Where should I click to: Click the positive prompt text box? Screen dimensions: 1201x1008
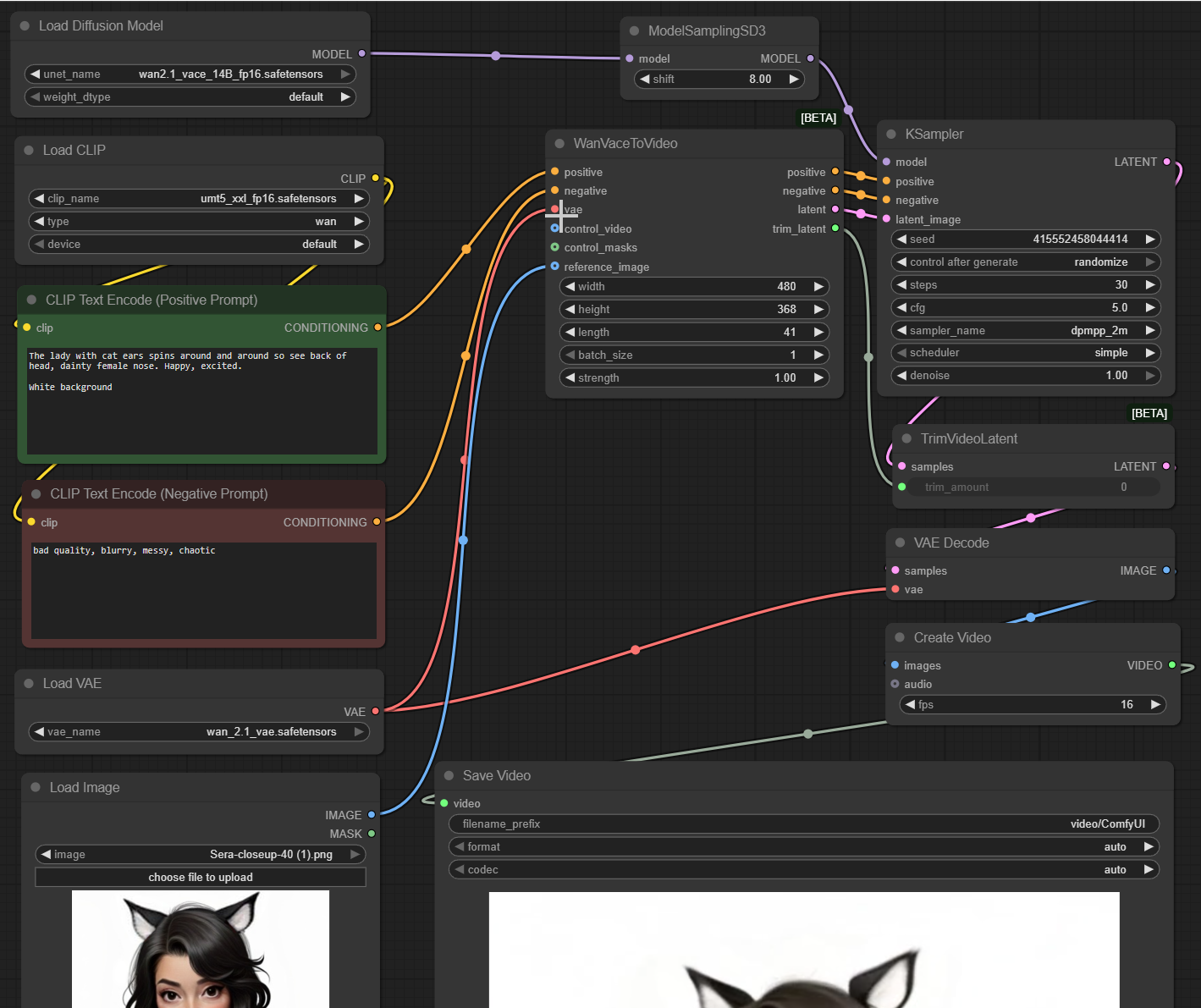click(201, 400)
